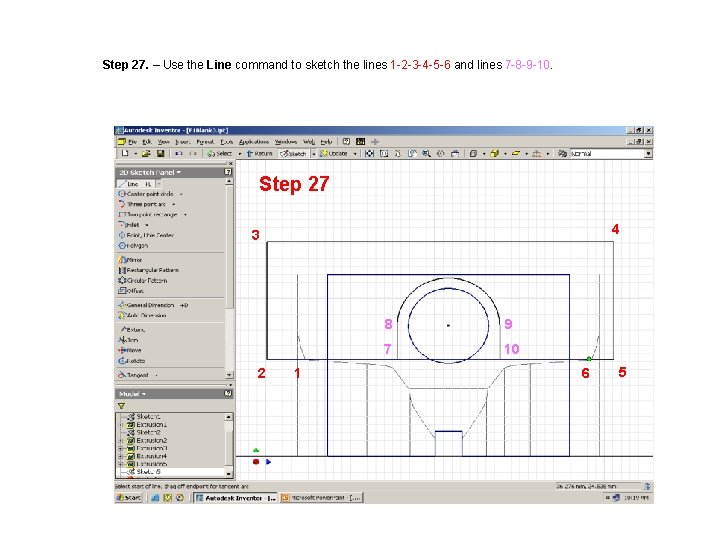Click the Return button
720x540 pixels.
coord(259,153)
